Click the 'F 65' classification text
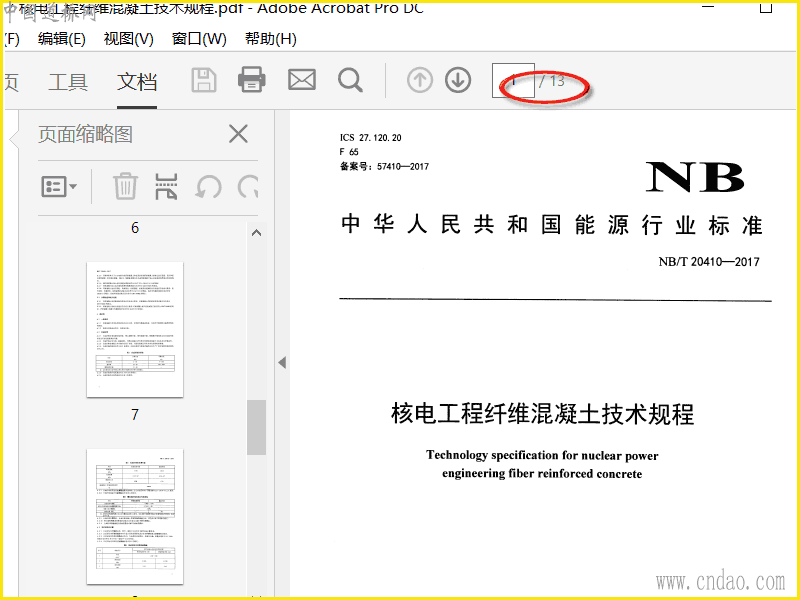The image size is (800, 600). (x=349, y=152)
